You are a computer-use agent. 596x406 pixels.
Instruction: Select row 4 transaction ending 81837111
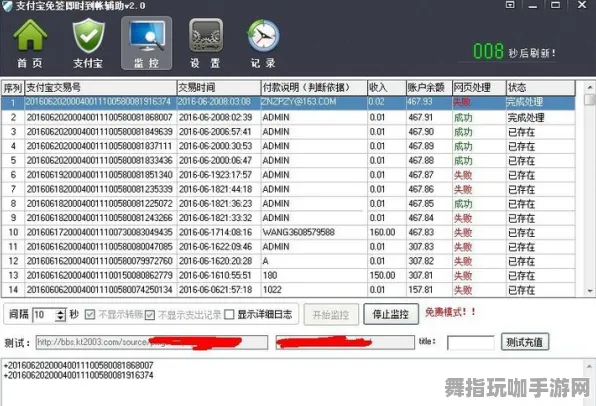click(x=288, y=146)
